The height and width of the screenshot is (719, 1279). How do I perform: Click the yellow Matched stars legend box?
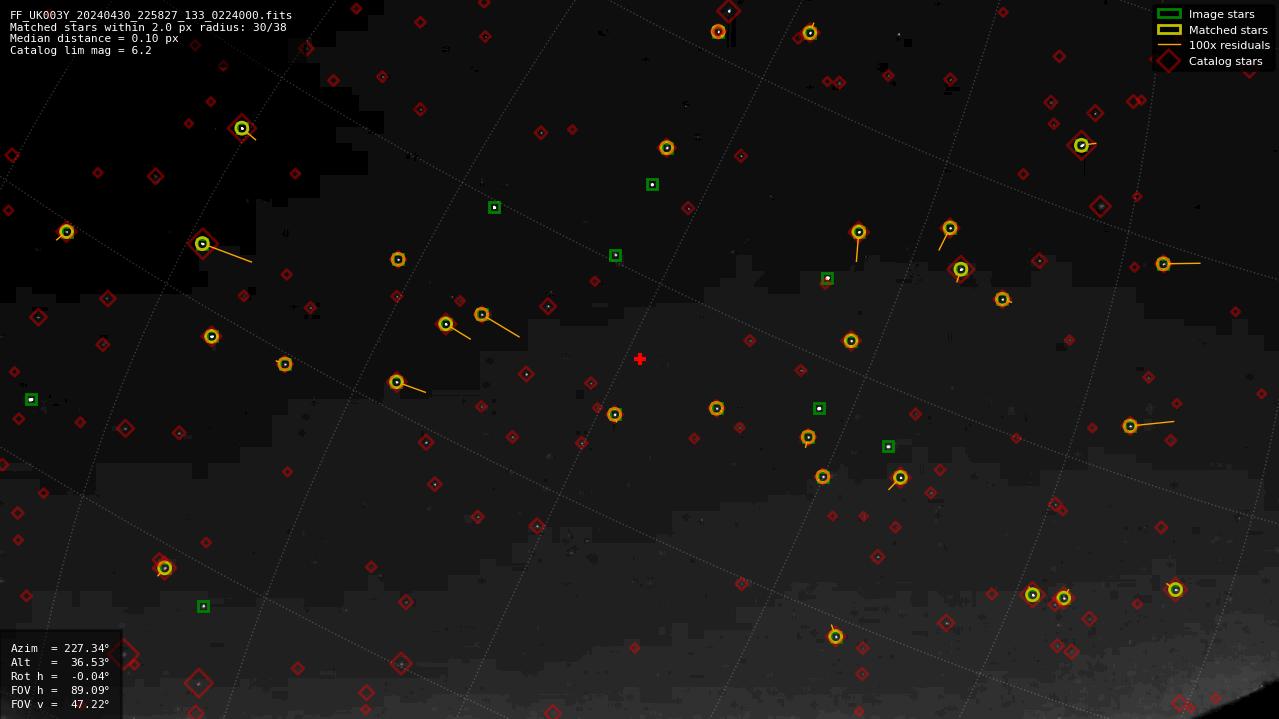pyautogui.click(x=1169, y=30)
